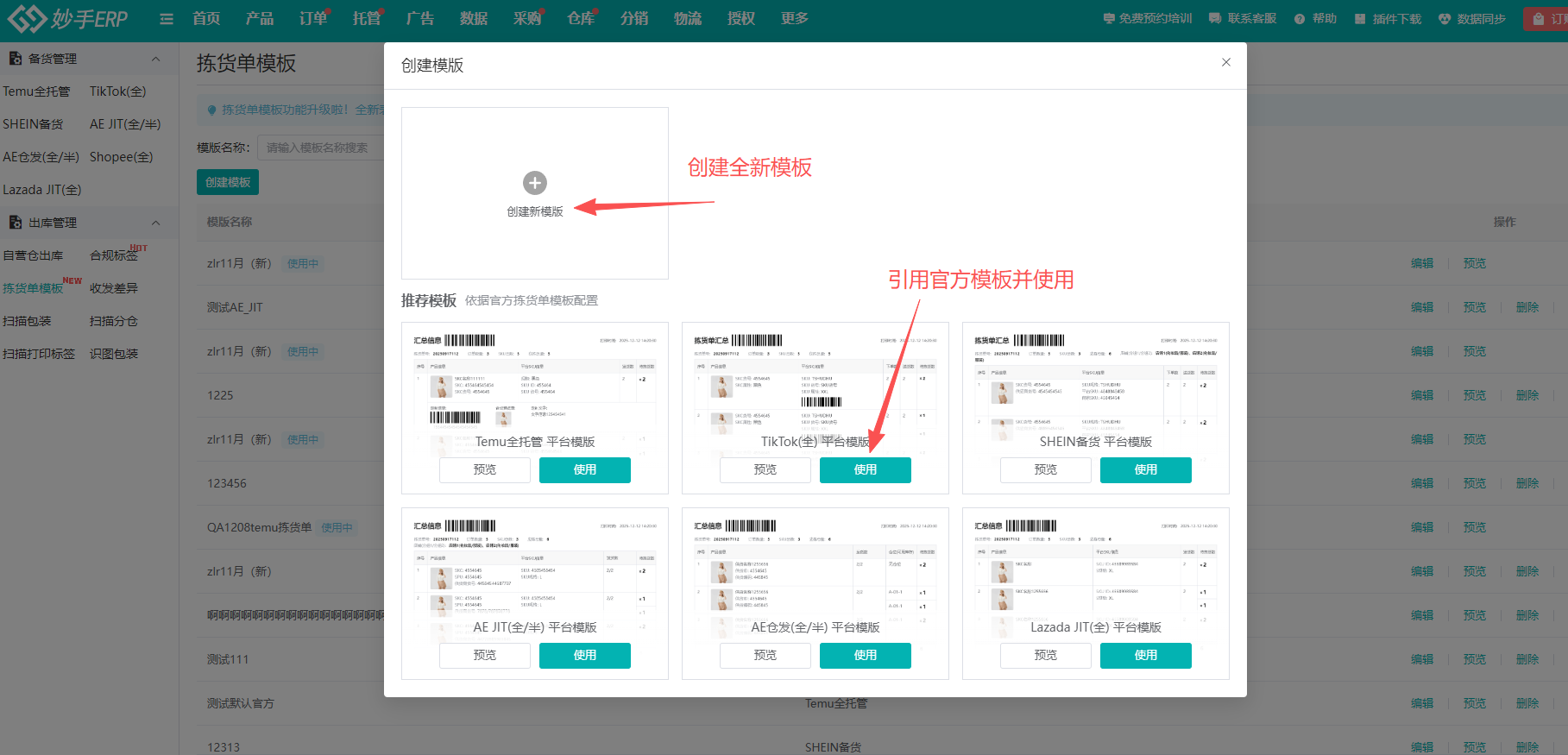
Task: Open the 授权 navigation menu
Action: coord(741,18)
